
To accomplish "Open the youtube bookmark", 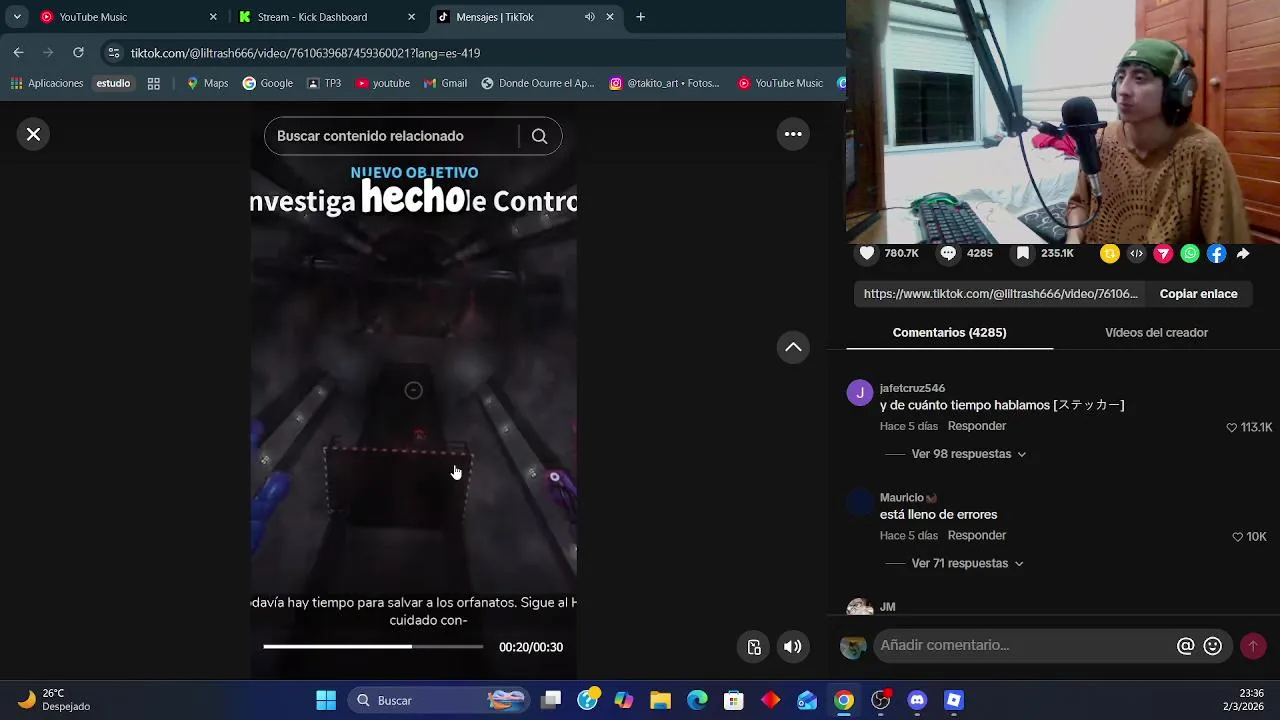I will (382, 83).
